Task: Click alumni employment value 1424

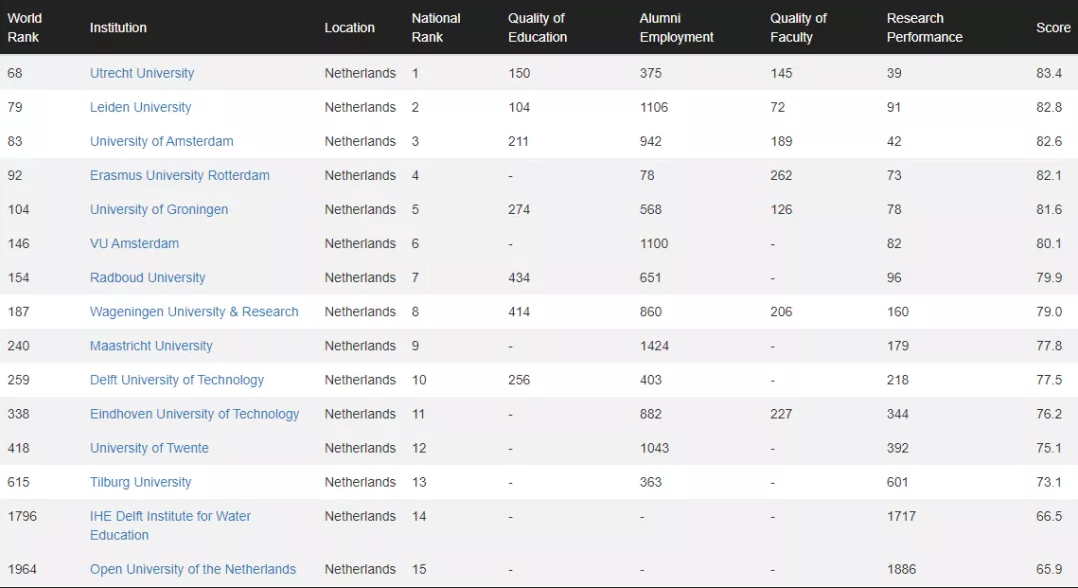Action: [654, 346]
